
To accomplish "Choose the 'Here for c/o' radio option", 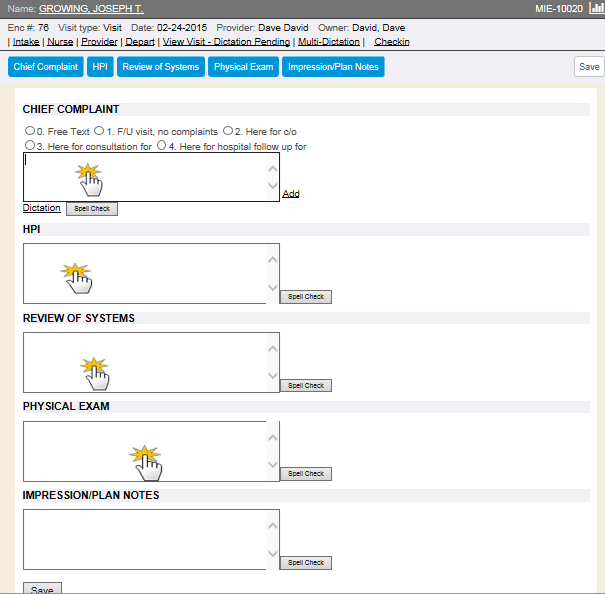I will point(228,131).
